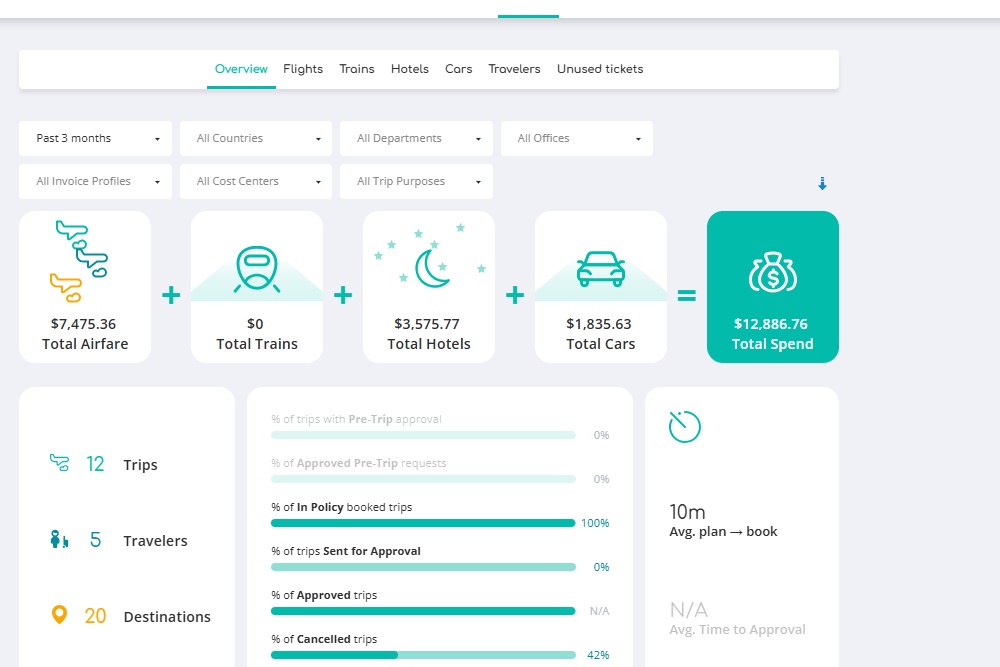Open the Unused tickets tab
Screen dimensions: 1000x667
coord(600,69)
